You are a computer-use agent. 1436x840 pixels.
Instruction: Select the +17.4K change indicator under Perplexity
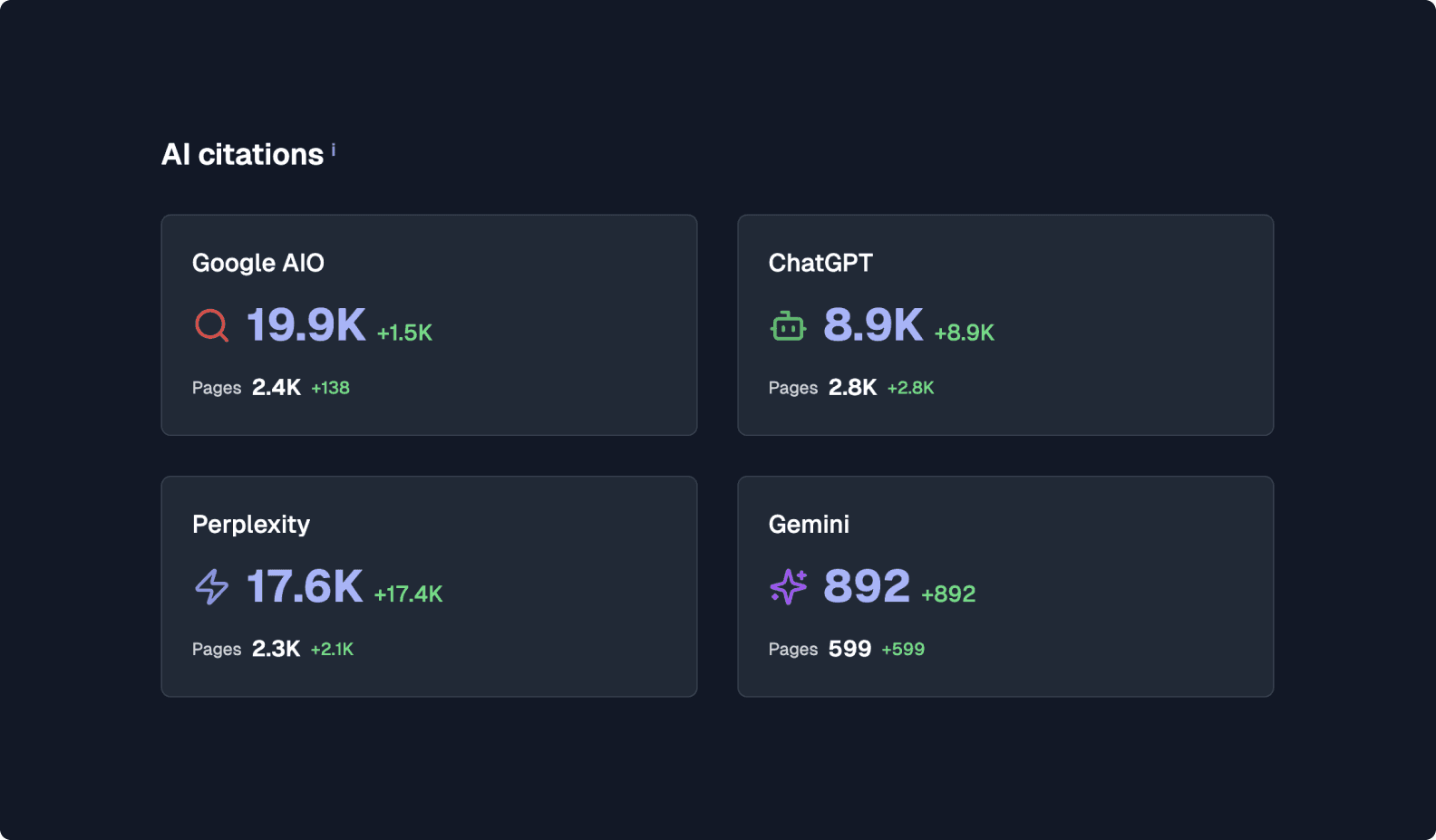[x=407, y=594]
